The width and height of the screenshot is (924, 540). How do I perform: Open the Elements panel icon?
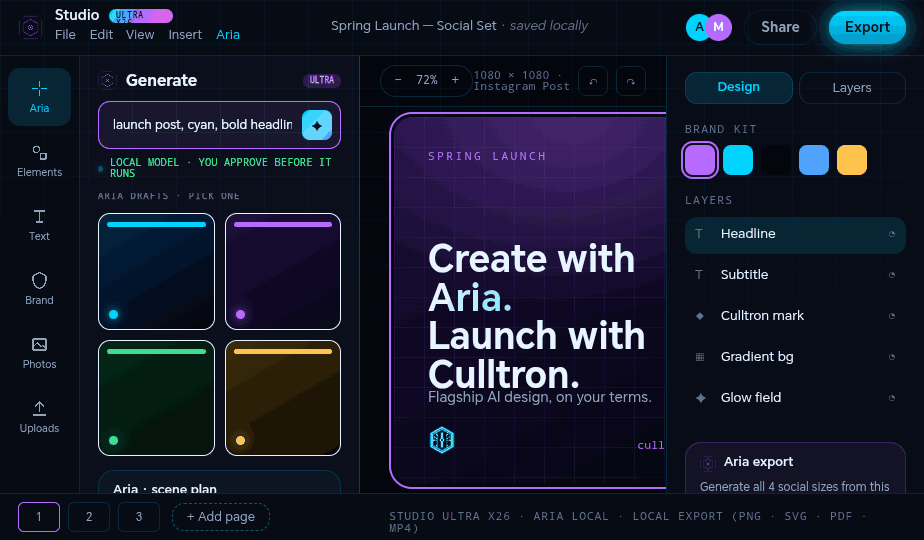[x=39, y=153]
